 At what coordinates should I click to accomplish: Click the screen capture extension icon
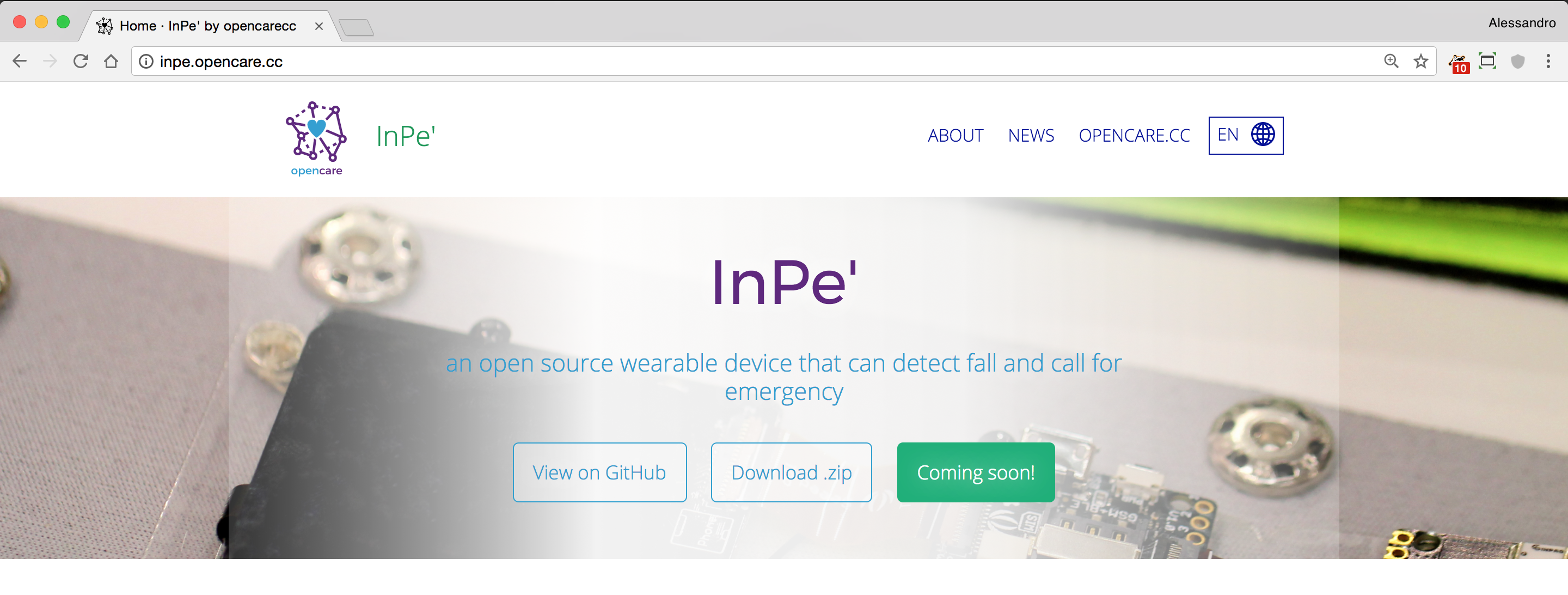1487,62
